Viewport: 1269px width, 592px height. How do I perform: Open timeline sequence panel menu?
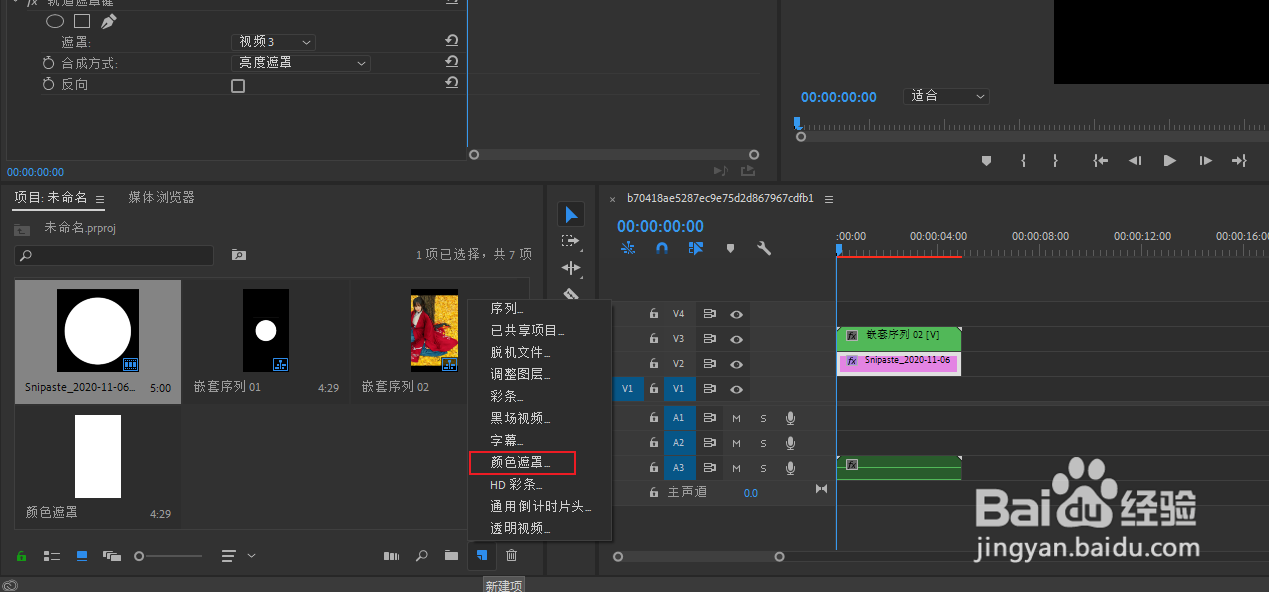829,199
